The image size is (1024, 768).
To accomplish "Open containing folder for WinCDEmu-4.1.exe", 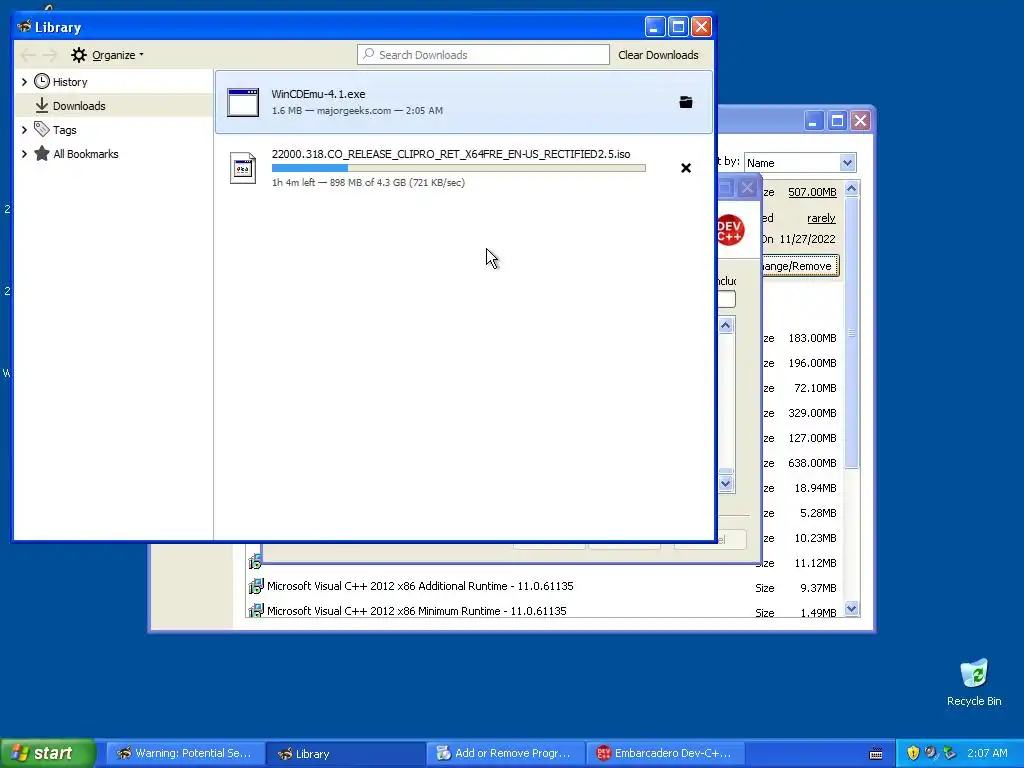I will pos(686,102).
